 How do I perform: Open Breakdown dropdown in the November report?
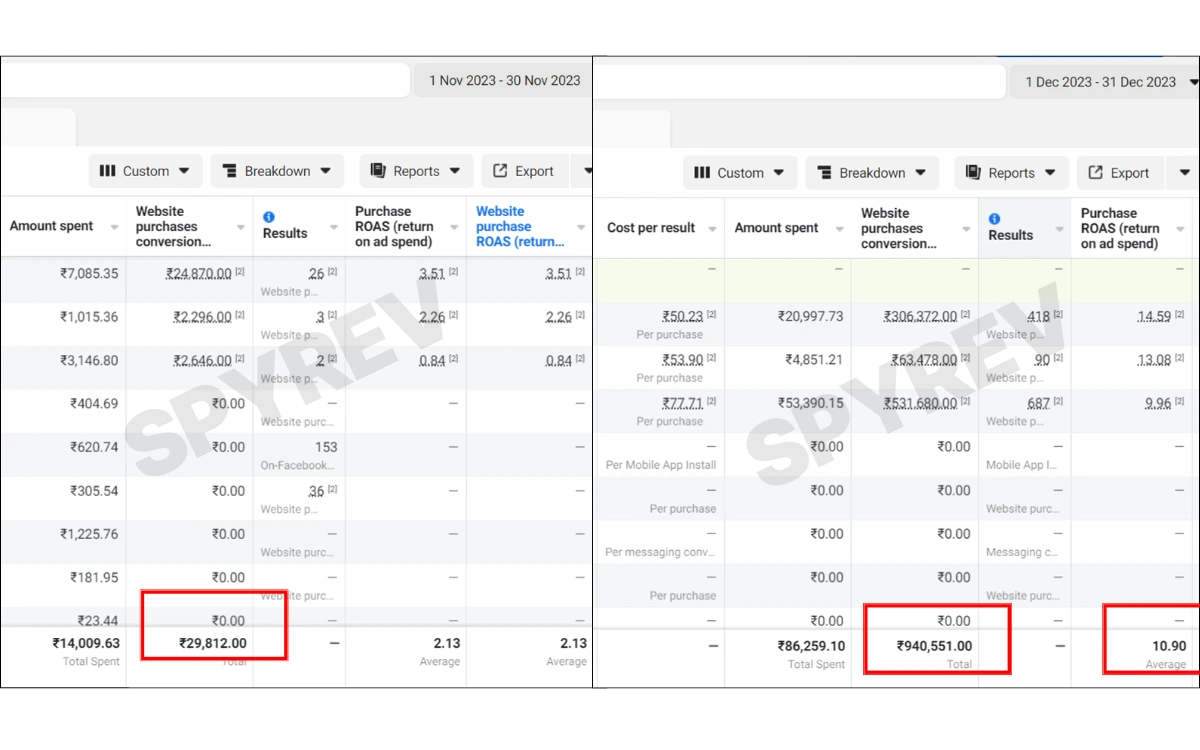coord(277,171)
